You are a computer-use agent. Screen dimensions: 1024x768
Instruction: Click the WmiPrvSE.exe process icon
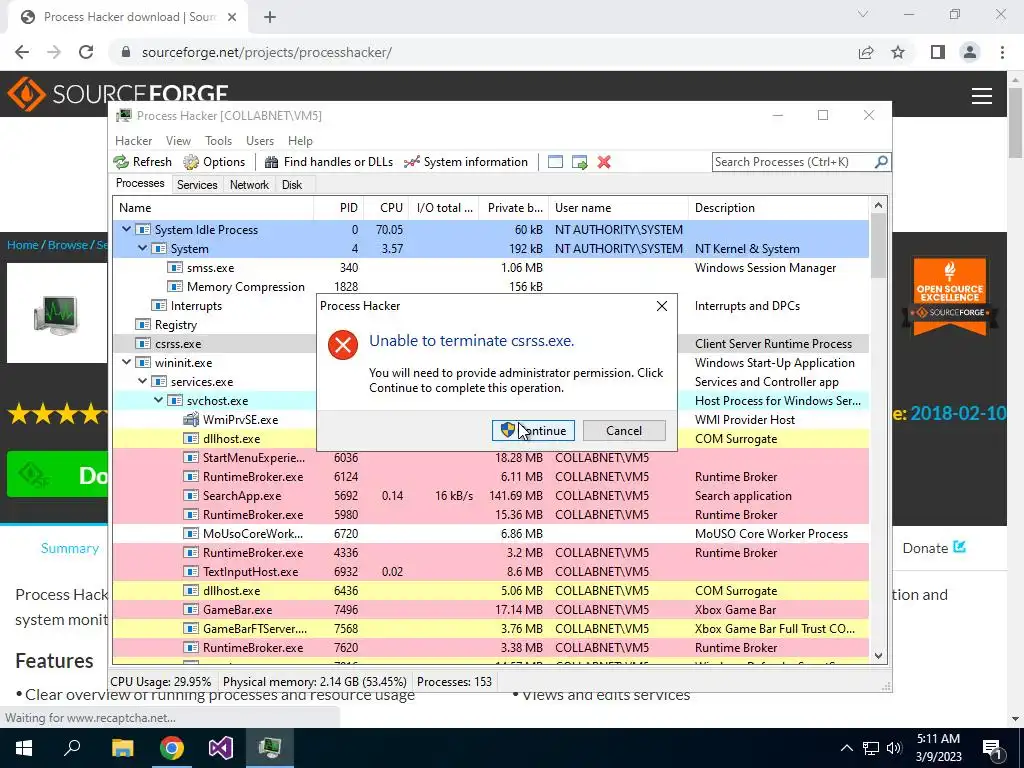[x=191, y=419]
